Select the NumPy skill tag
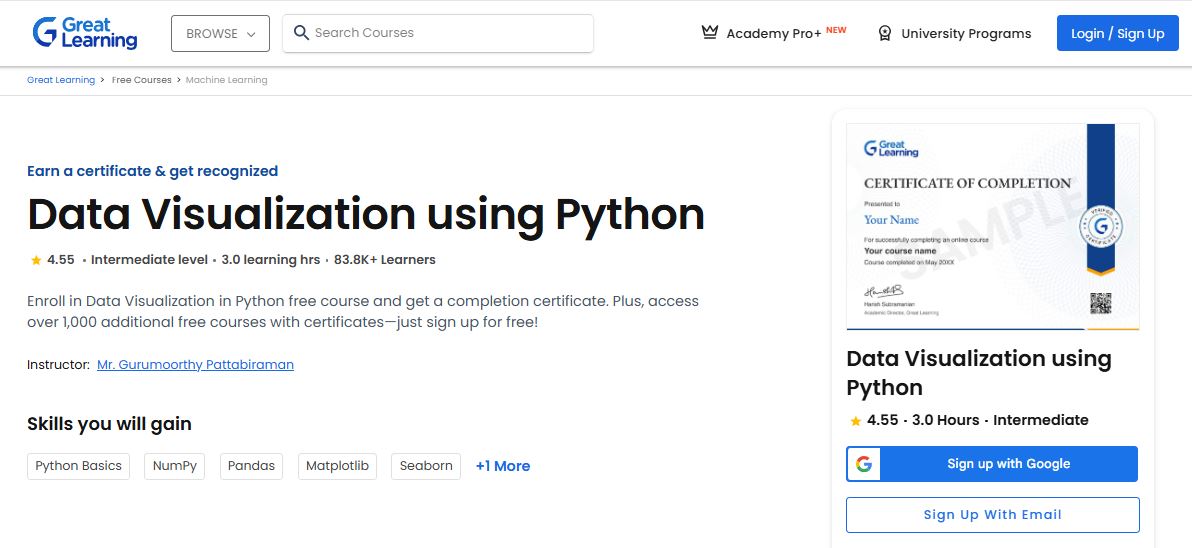Viewport: 1192px width, 548px height. click(x=175, y=466)
